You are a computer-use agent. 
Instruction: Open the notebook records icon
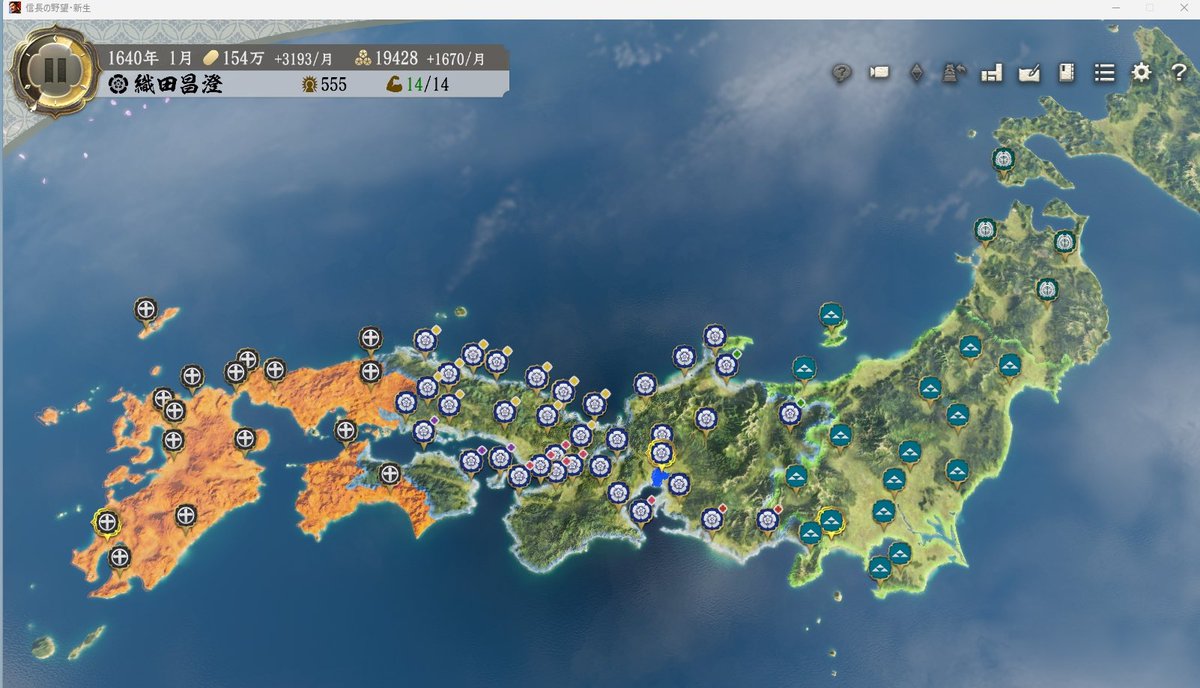[1066, 73]
